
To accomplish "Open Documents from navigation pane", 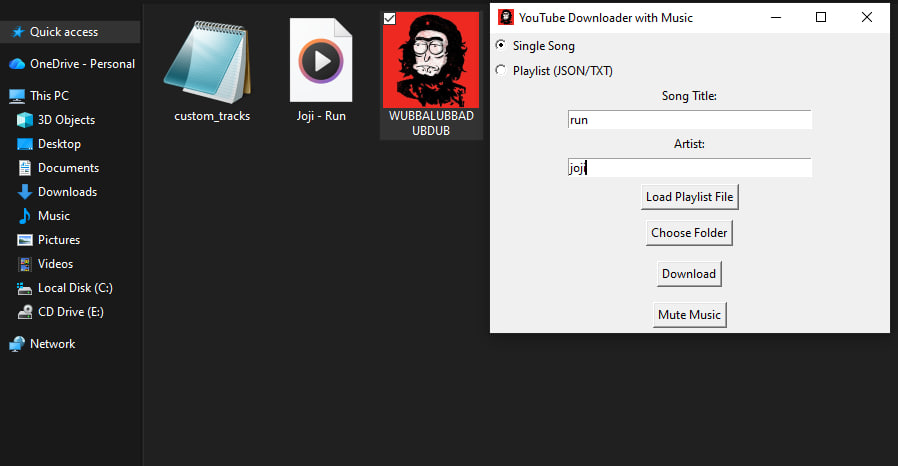I will tap(68, 168).
